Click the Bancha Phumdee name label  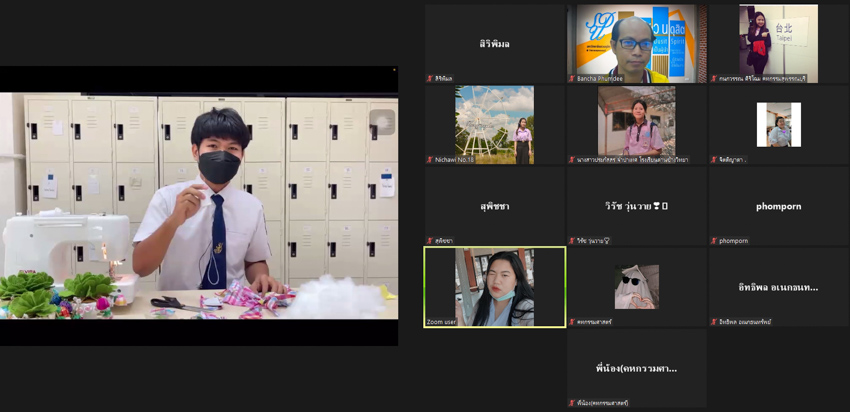(x=600, y=78)
